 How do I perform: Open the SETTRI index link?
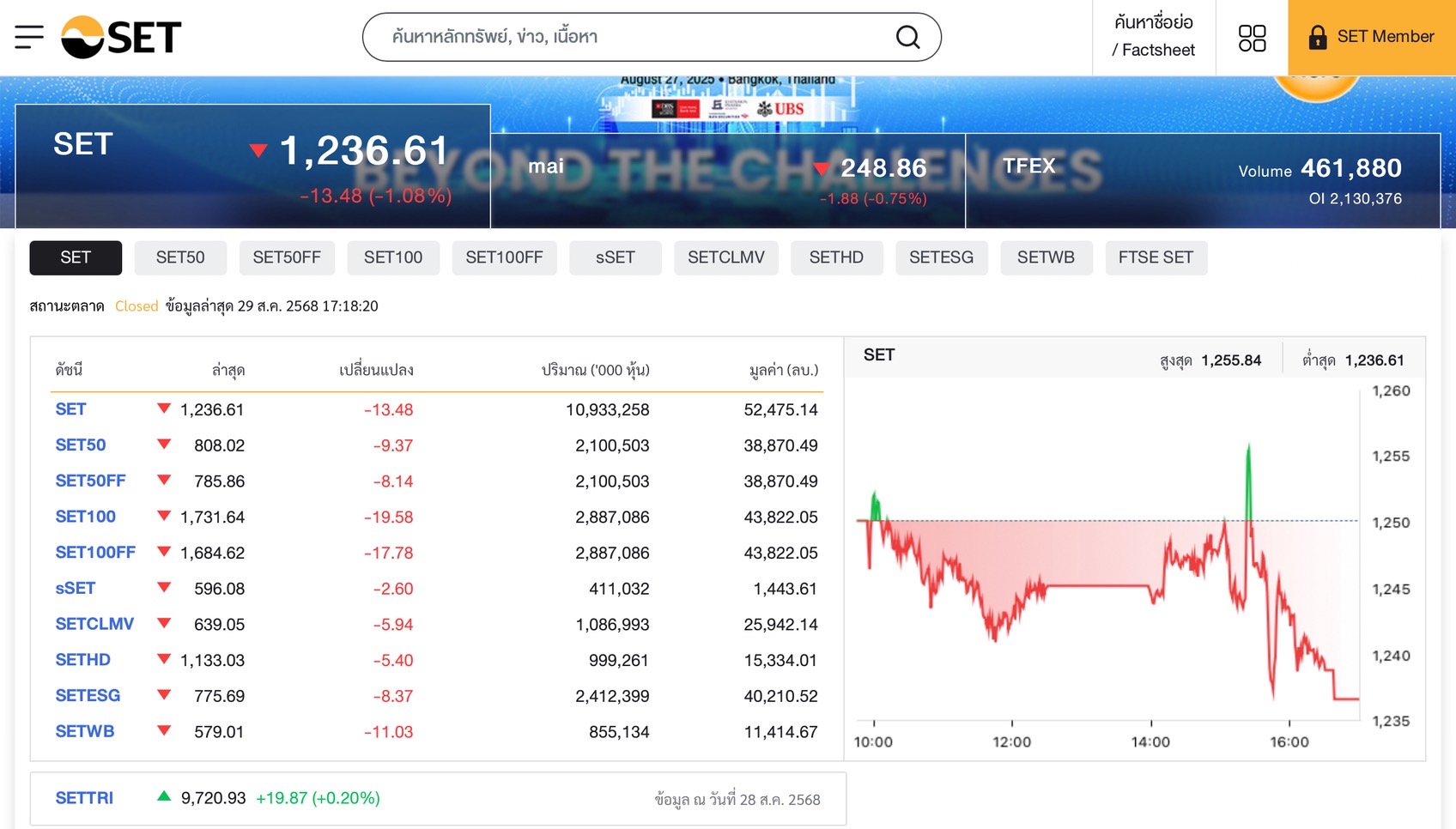click(x=84, y=798)
